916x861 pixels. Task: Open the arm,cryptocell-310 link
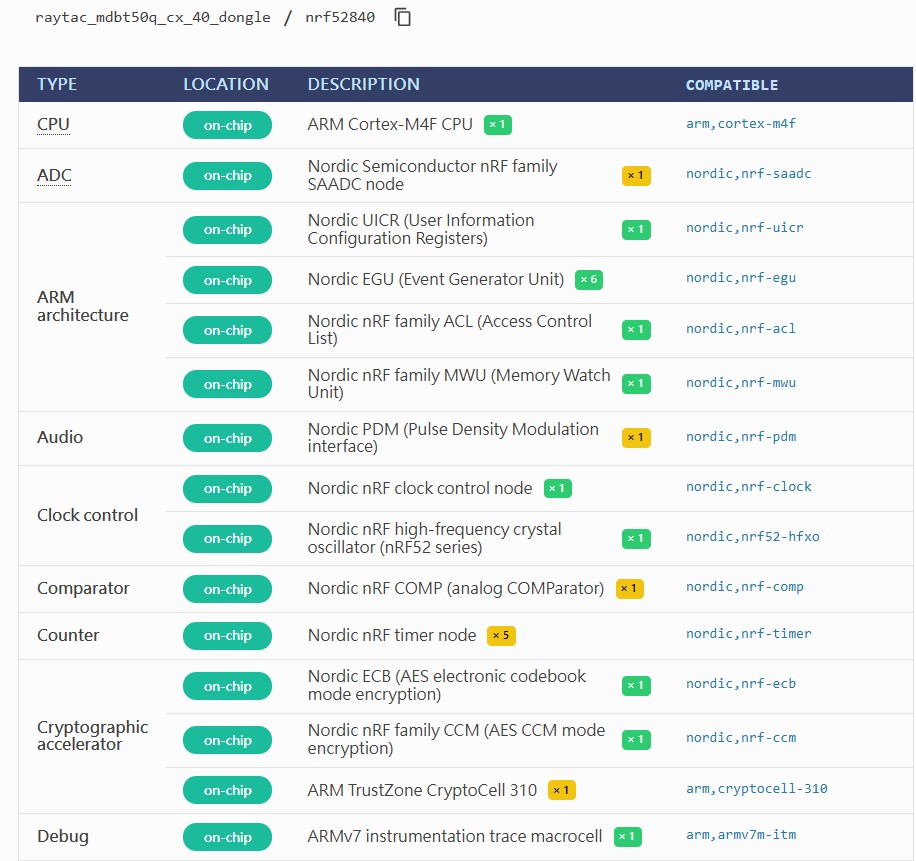756,788
